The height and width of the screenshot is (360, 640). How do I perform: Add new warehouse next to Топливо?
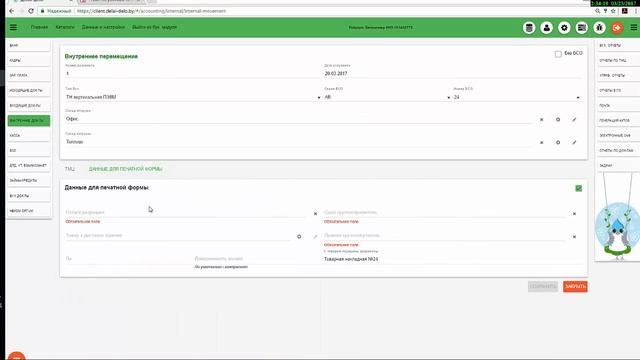tap(558, 142)
